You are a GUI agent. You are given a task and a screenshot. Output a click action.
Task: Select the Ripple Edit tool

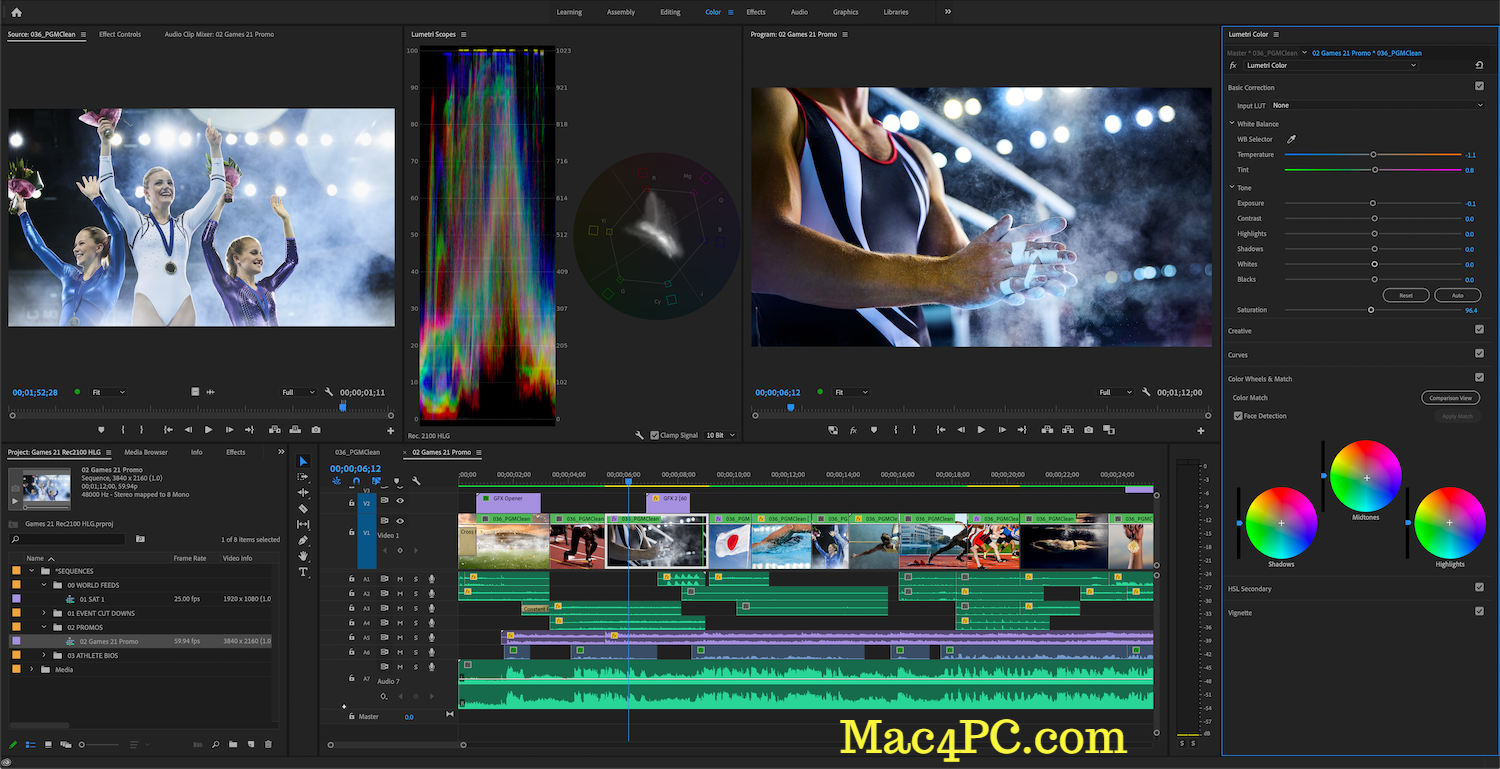pos(304,492)
